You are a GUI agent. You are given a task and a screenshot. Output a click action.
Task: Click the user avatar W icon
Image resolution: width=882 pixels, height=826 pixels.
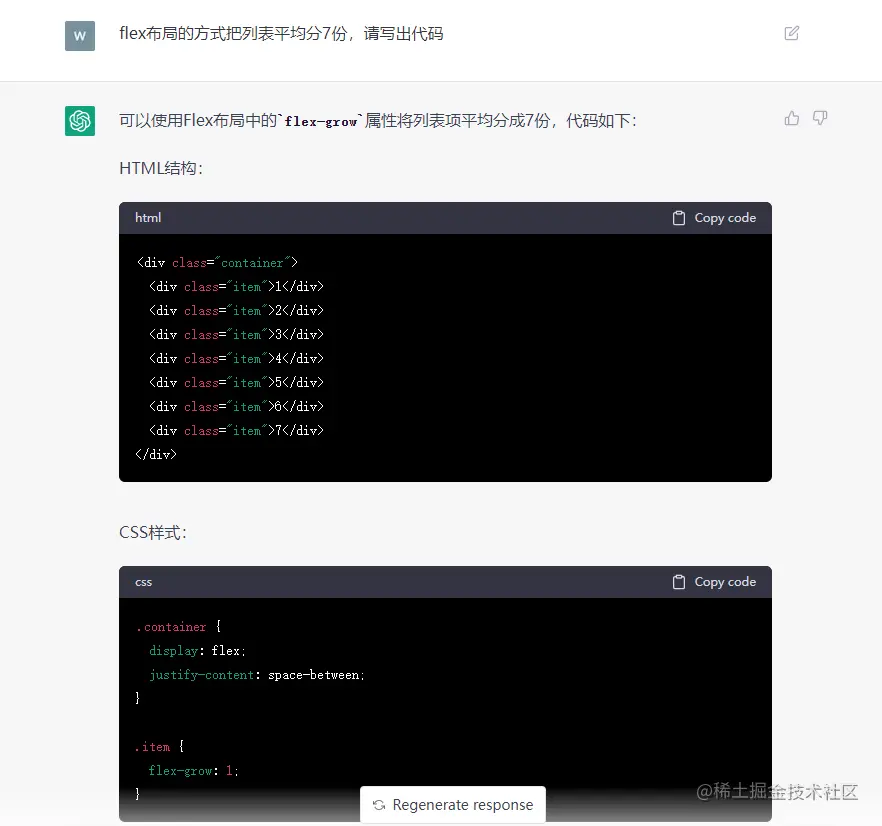click(x=80, y=36)
